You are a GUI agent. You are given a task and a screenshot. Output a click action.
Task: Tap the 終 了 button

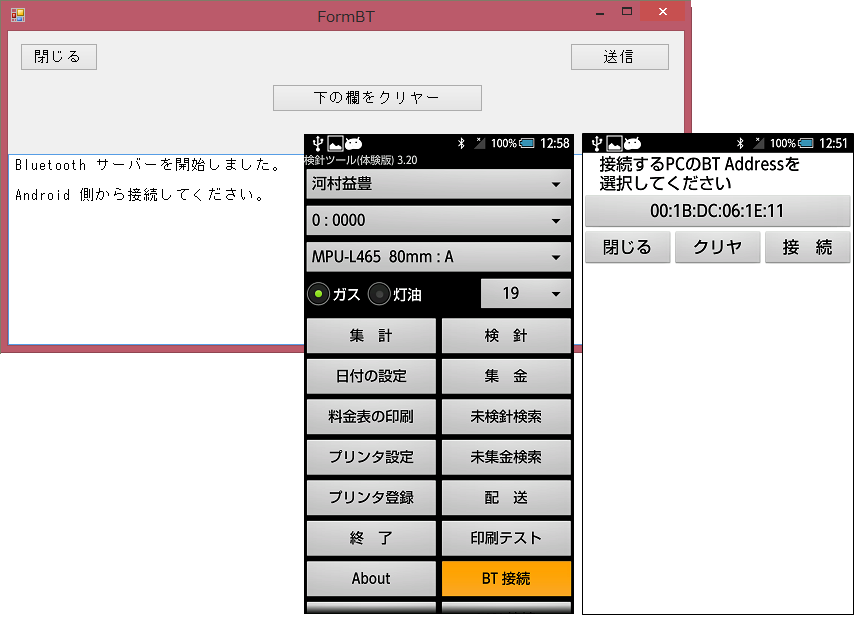click(x=371, y=538)
